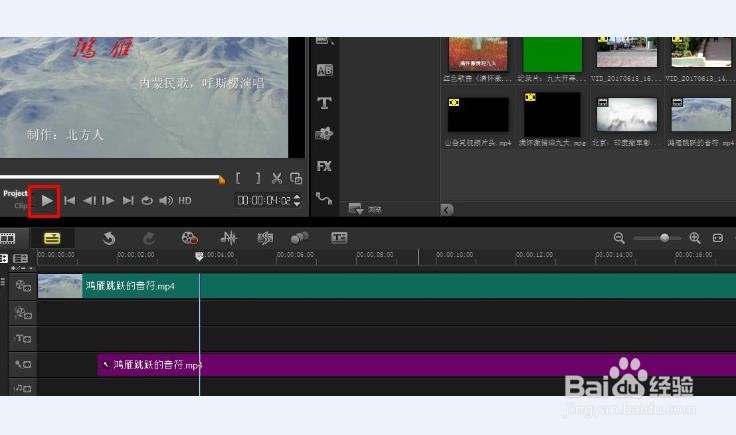The height and width of the screenshot is (435, 736).
Task: Open the Track Motion tool
Action: (x=299, y=238)
